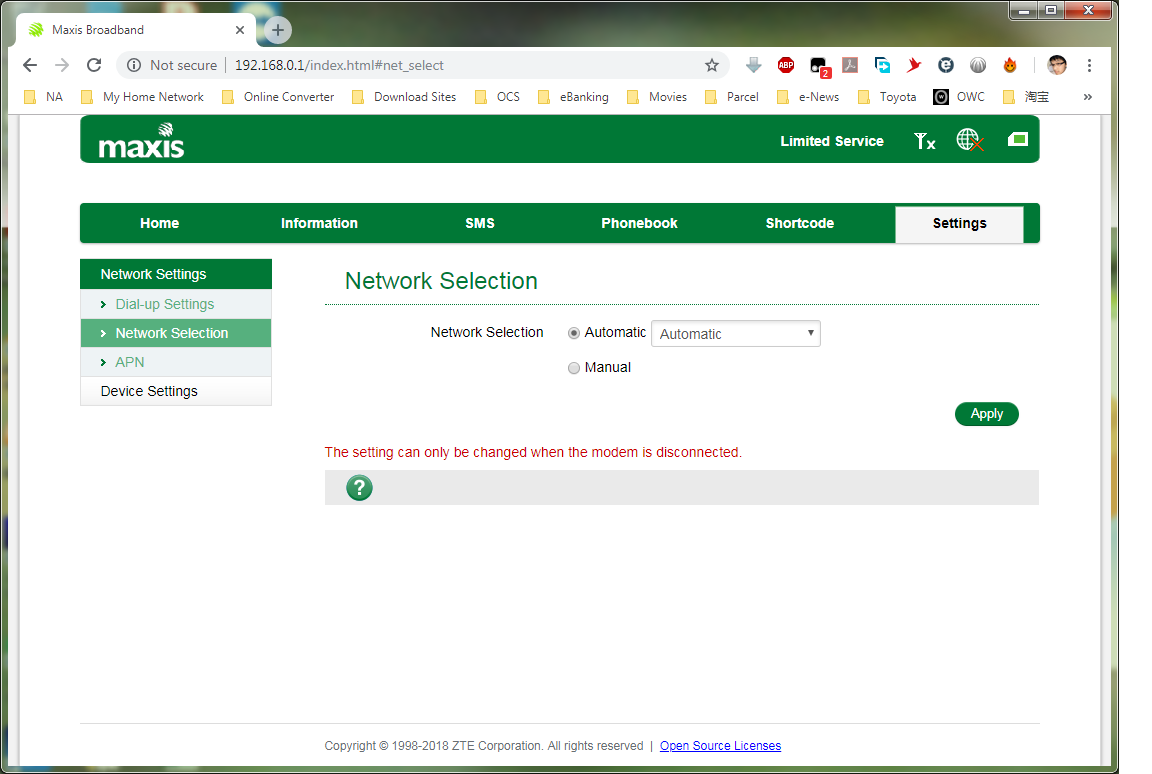Select the Automatic radio button
The image size is (1152, 774).
point(574,333)
